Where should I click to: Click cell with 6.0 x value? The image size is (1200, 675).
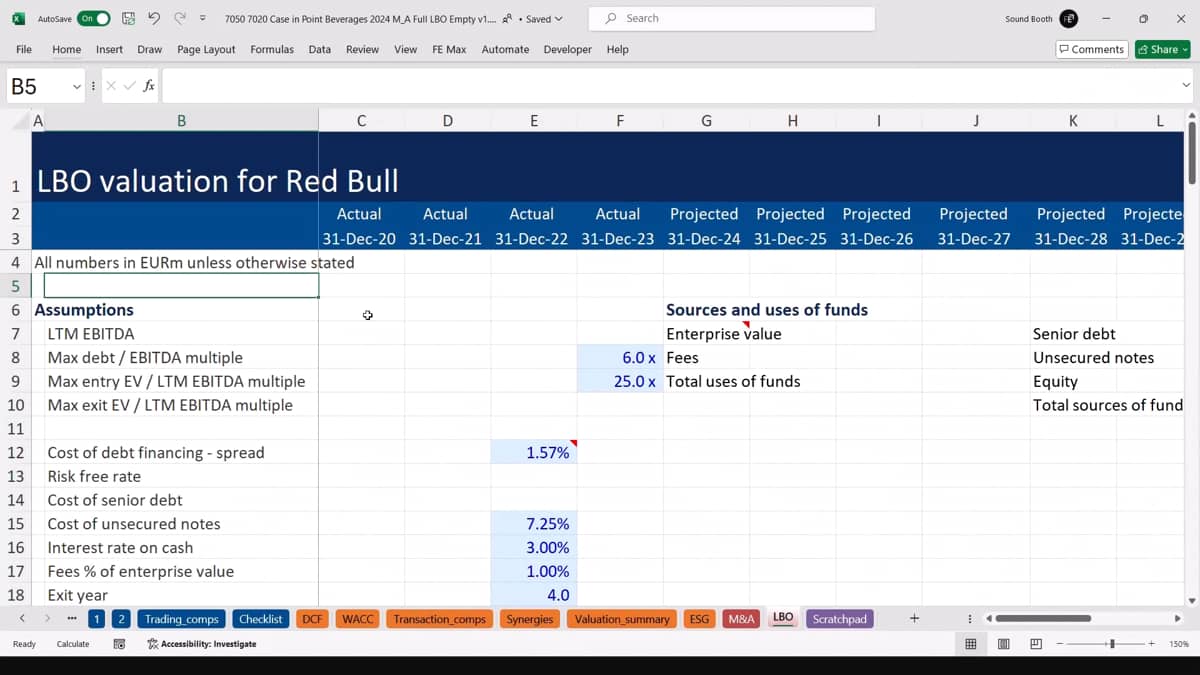620,357
